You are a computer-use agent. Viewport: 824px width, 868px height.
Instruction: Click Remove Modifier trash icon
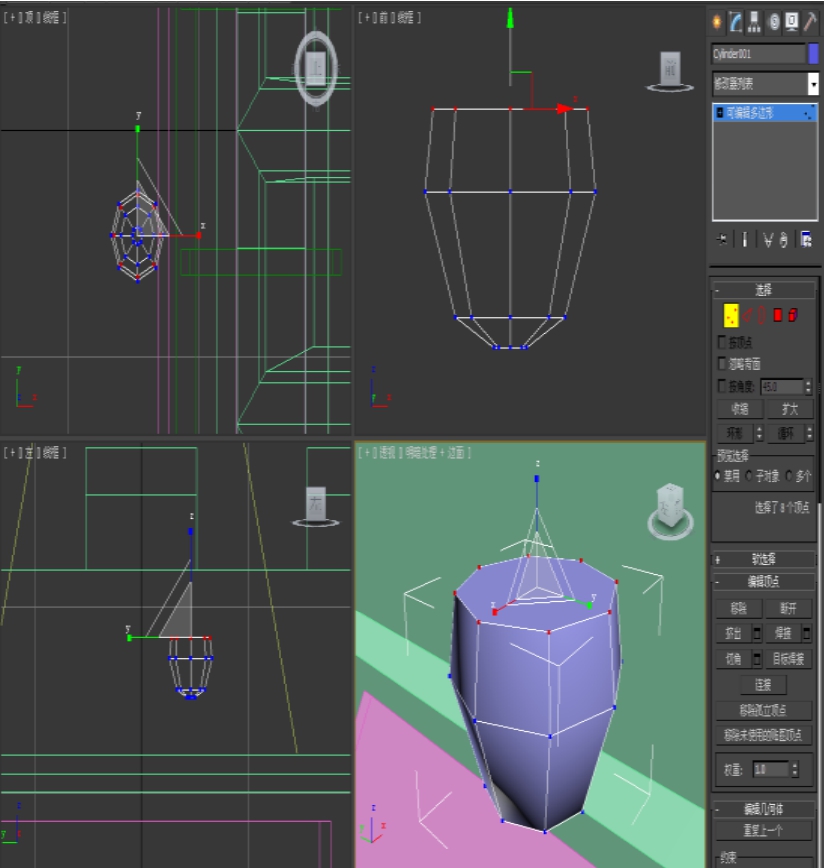[783, 240]
